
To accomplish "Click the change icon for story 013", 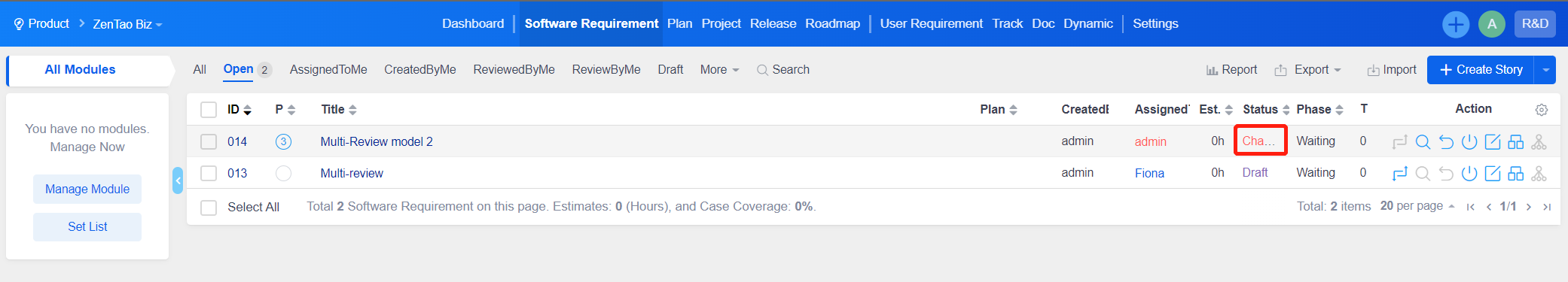I will [x=1399, y=174].
